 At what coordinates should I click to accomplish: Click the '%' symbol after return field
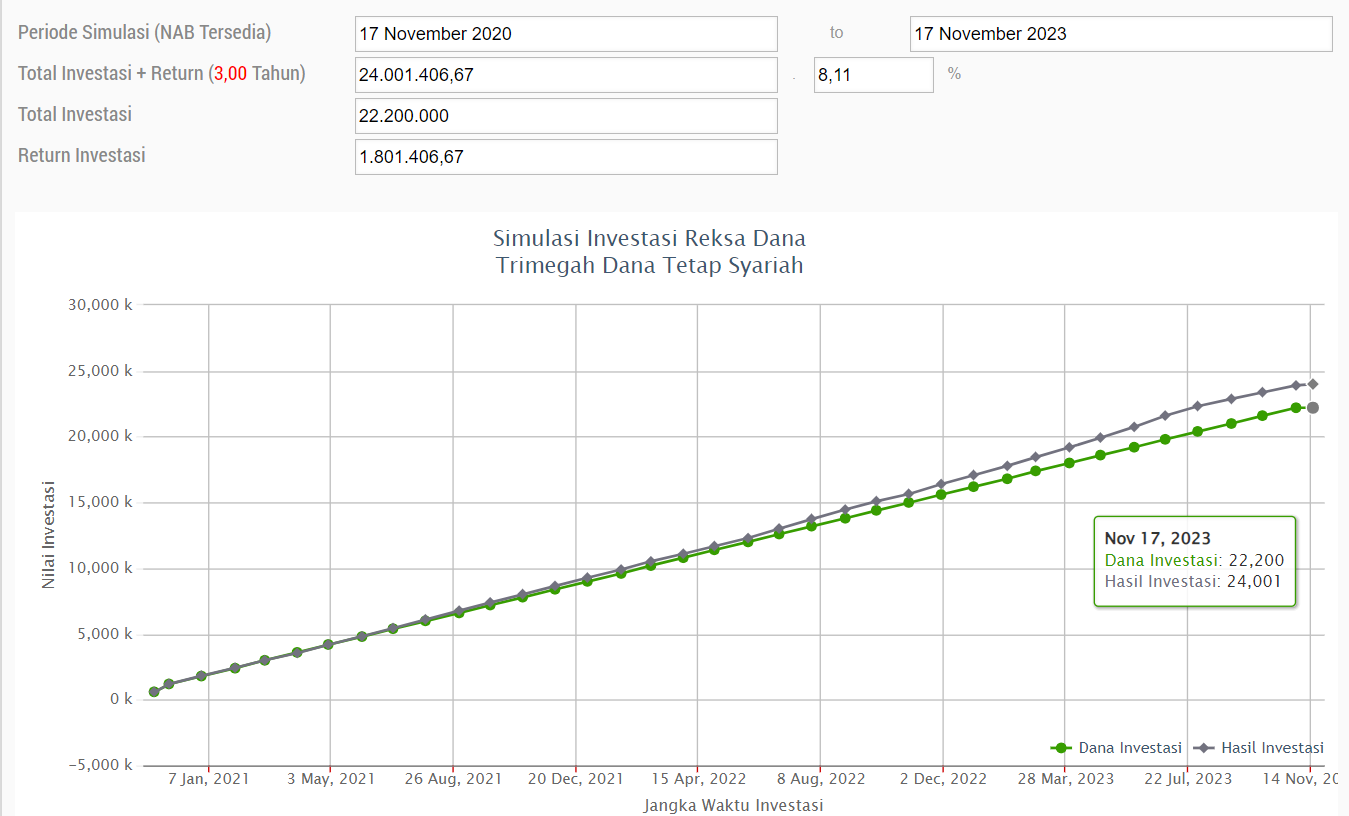pyautogui.click(x=954, y=74)
